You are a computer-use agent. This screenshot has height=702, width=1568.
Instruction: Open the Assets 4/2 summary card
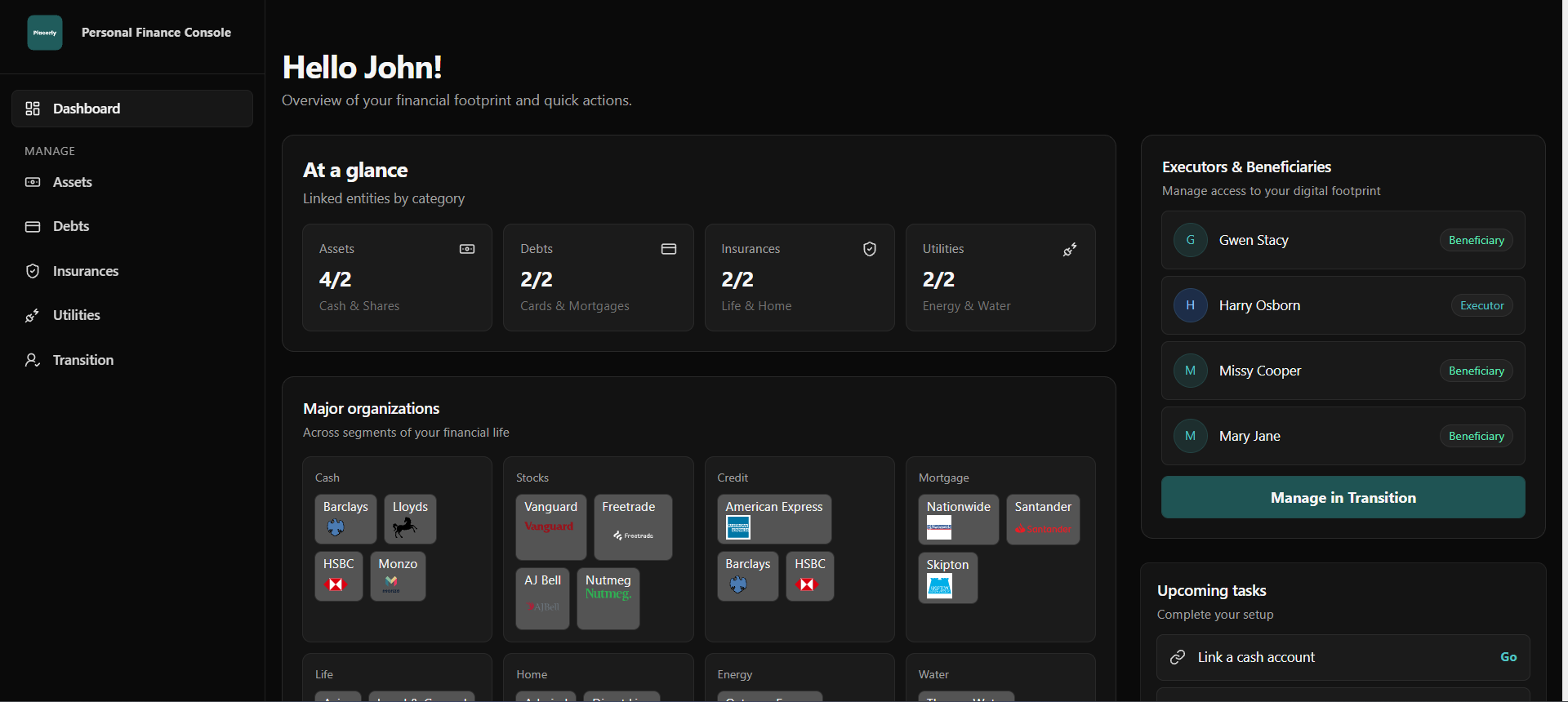point(397,278)
